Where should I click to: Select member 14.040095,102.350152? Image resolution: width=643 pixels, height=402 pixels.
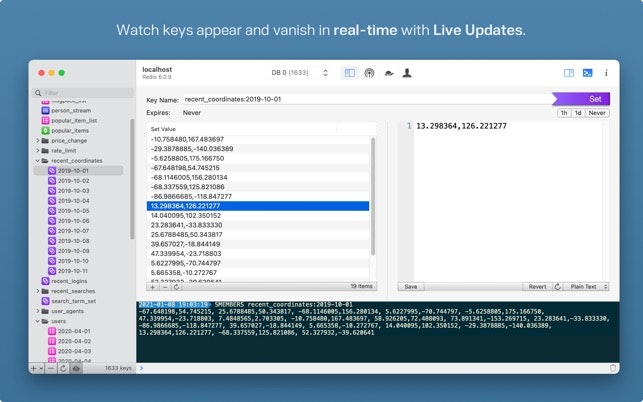[258, 215]
